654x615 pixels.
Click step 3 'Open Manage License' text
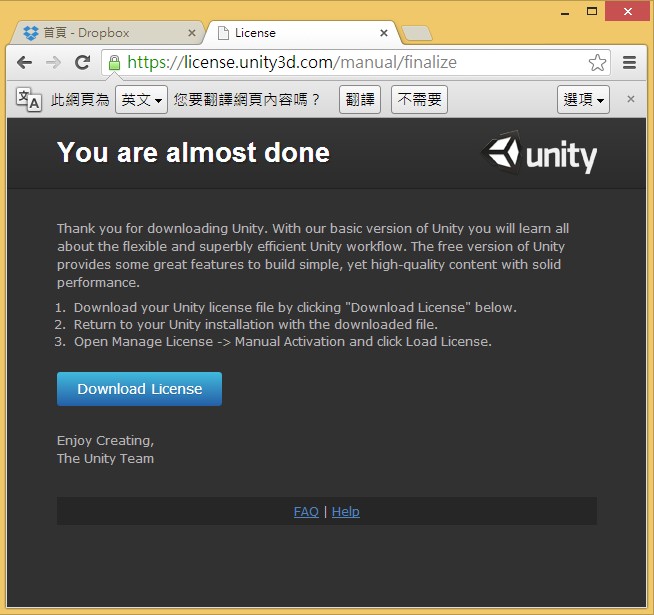283,342
